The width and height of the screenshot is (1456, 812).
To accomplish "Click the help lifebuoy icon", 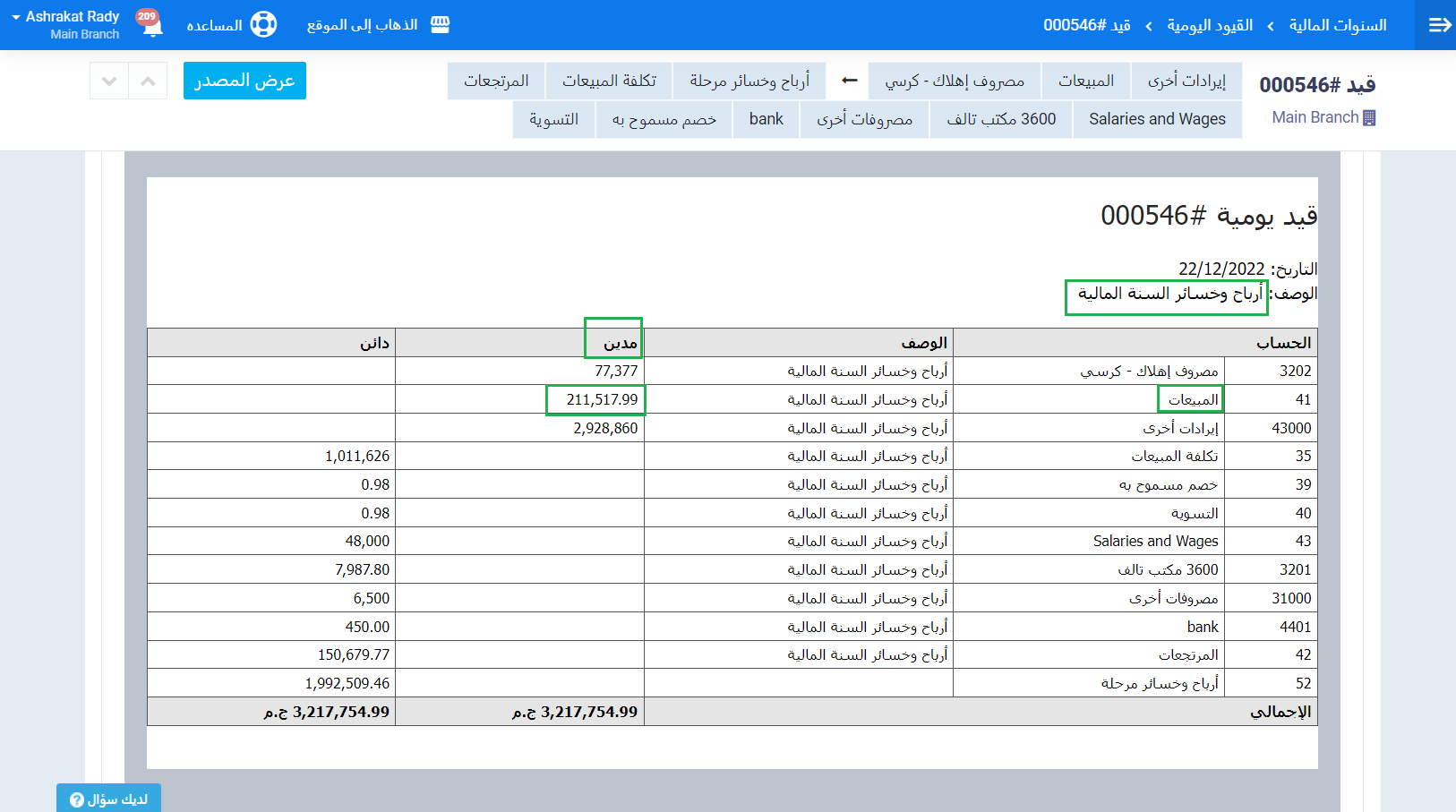I will (x=263, y=24).
